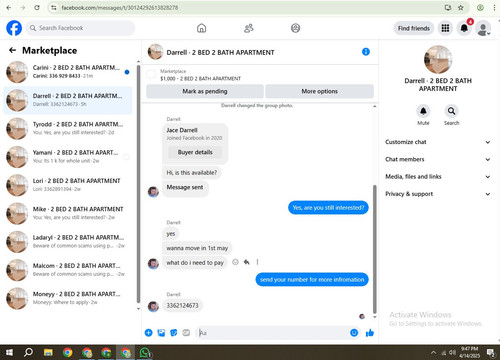Open the Carini conversation
Image resolution: width=500 pixels, height=360 pixels.
(x=68, y=72)
